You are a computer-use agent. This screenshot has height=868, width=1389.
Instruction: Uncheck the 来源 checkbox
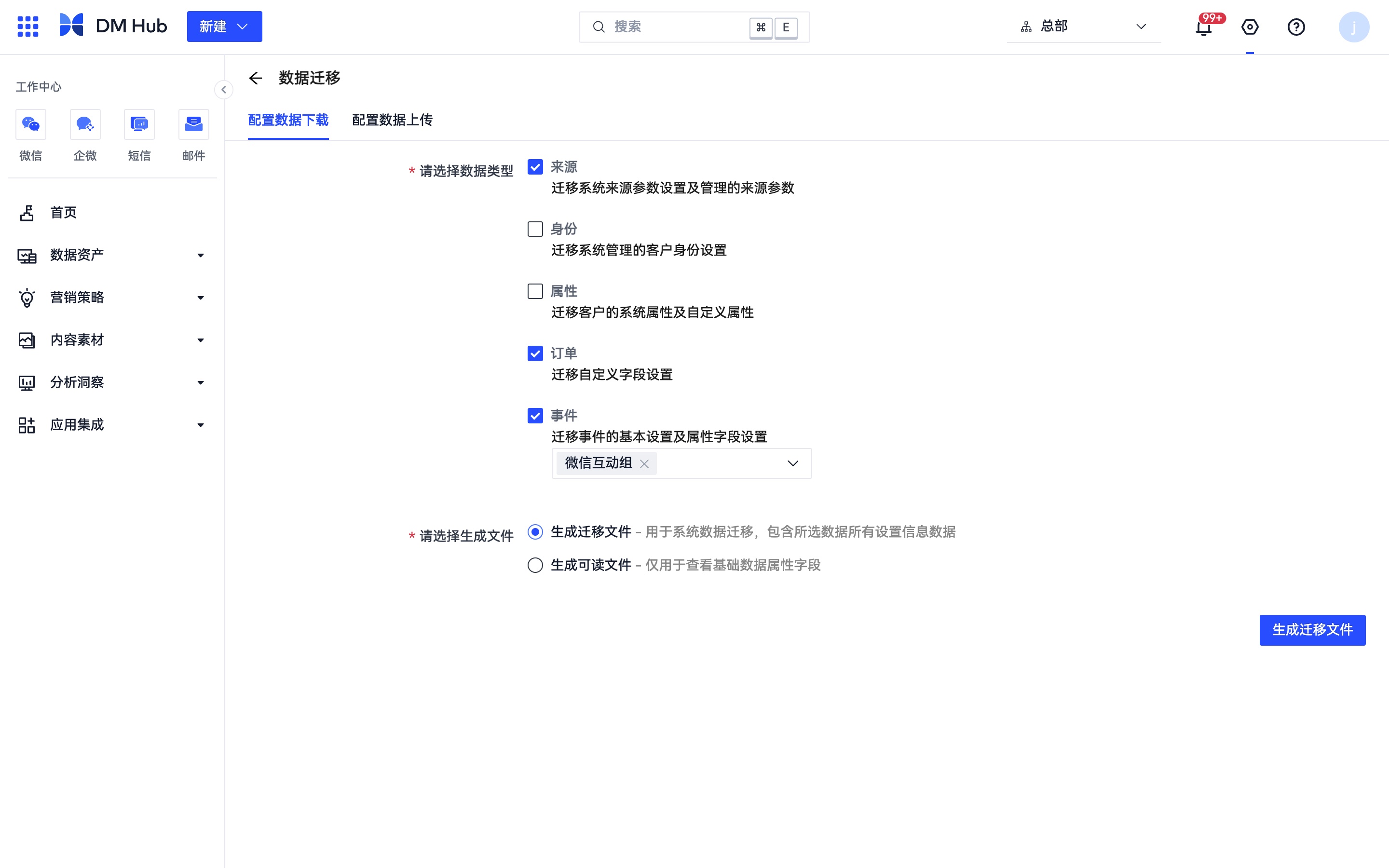point(535,167)
